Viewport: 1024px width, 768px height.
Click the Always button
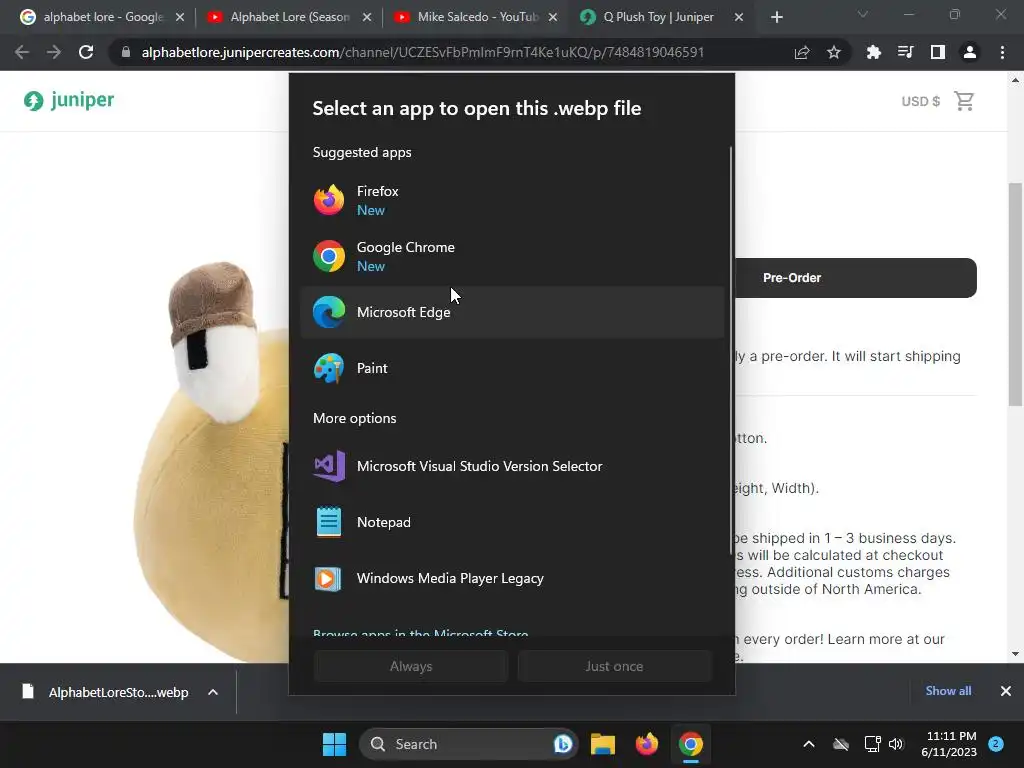click(x=411, y=666)
